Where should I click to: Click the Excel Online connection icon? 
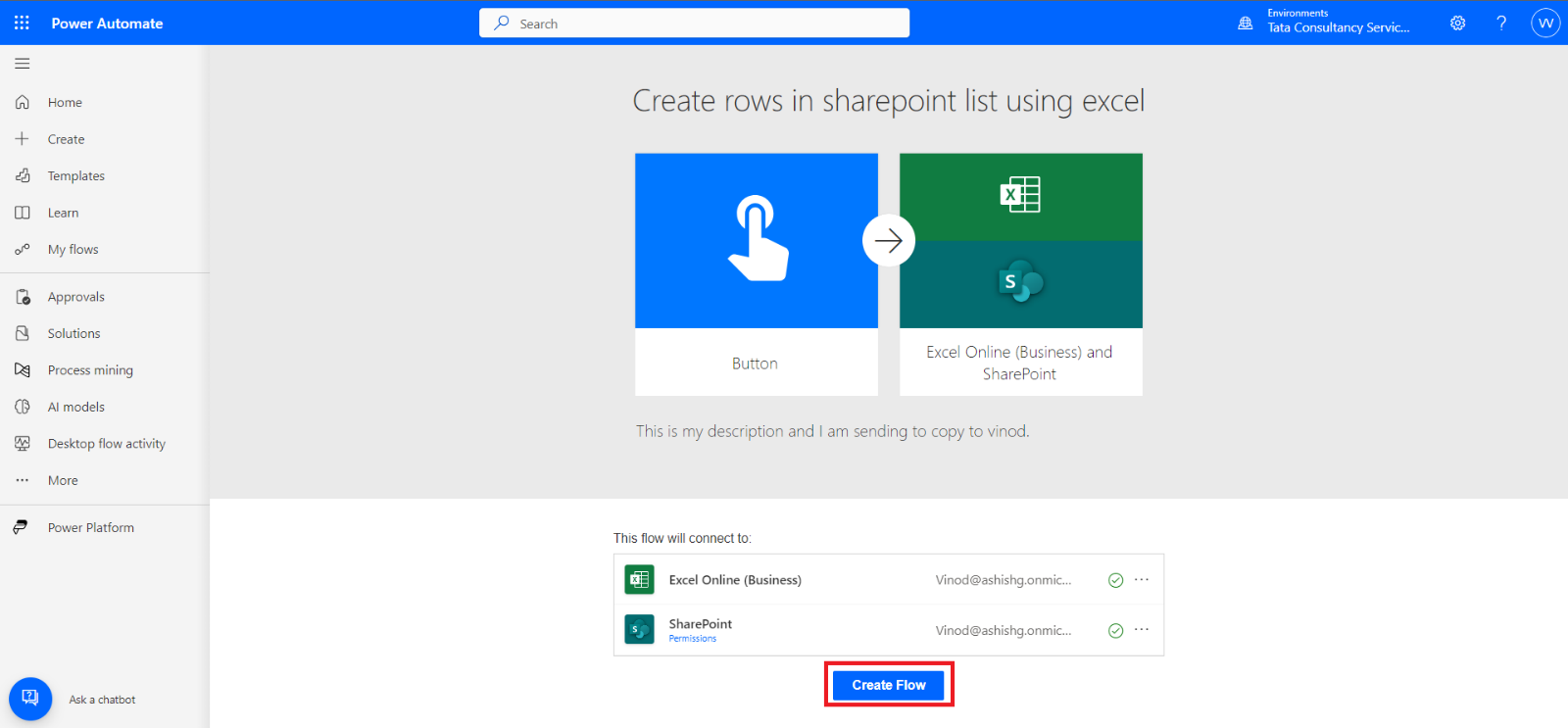(639, 580)
